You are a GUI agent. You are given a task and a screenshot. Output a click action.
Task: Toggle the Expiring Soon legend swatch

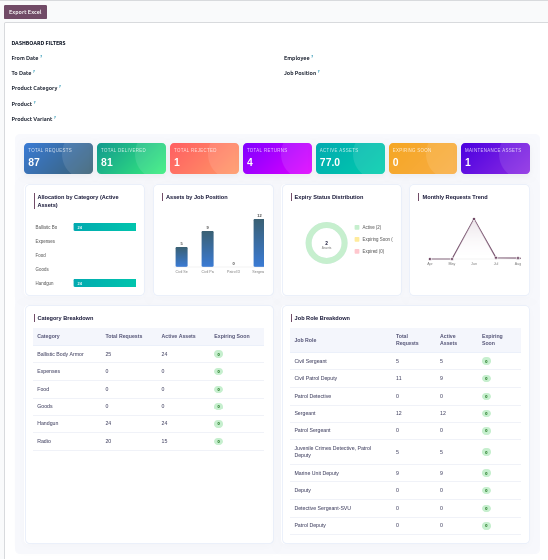(357, 239)
